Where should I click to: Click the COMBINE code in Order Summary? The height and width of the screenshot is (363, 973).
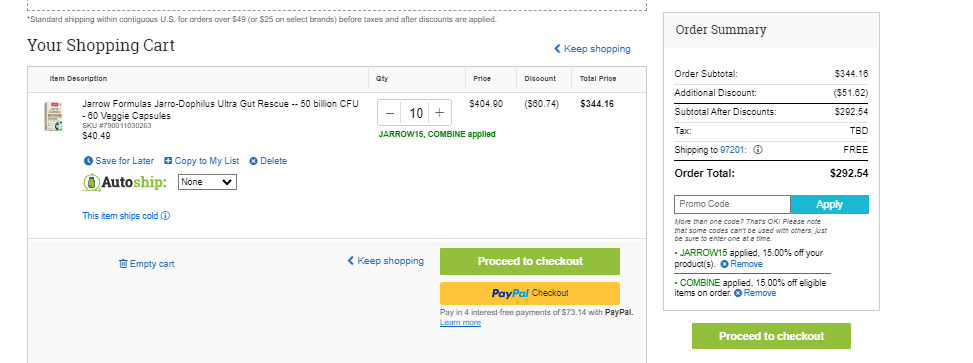701,282
